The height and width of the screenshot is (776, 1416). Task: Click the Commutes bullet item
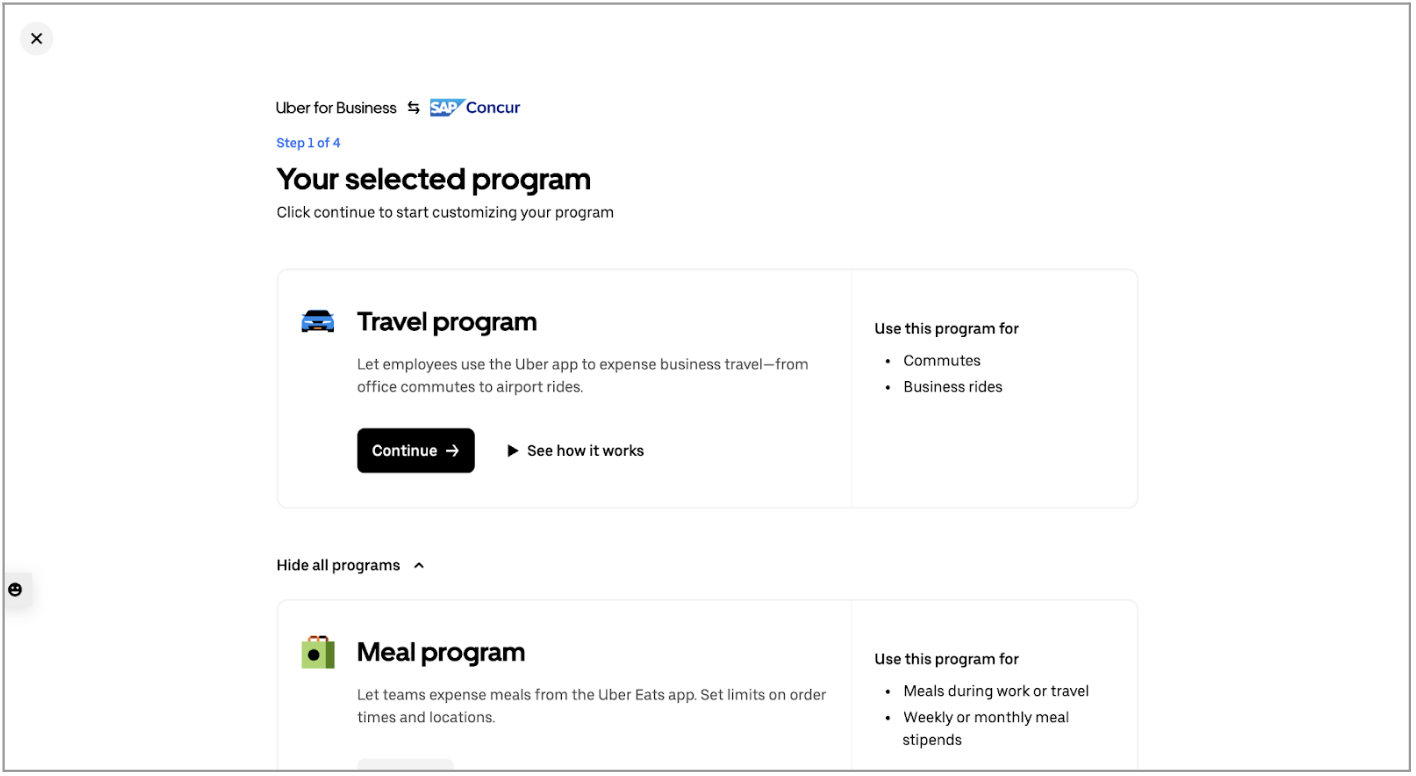tap(941, 360)
